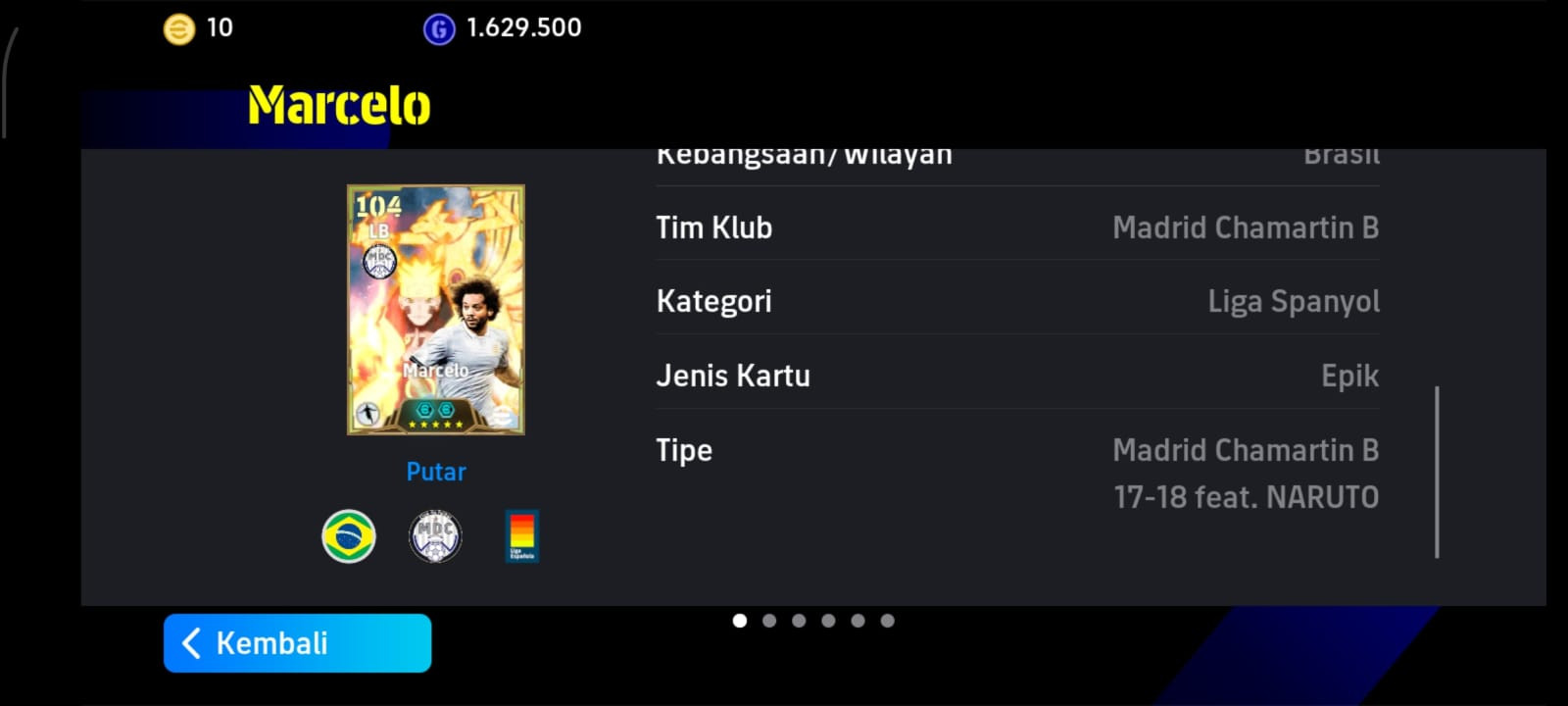
Task: Select the first page indicator dot
Action: click(740, 621)
